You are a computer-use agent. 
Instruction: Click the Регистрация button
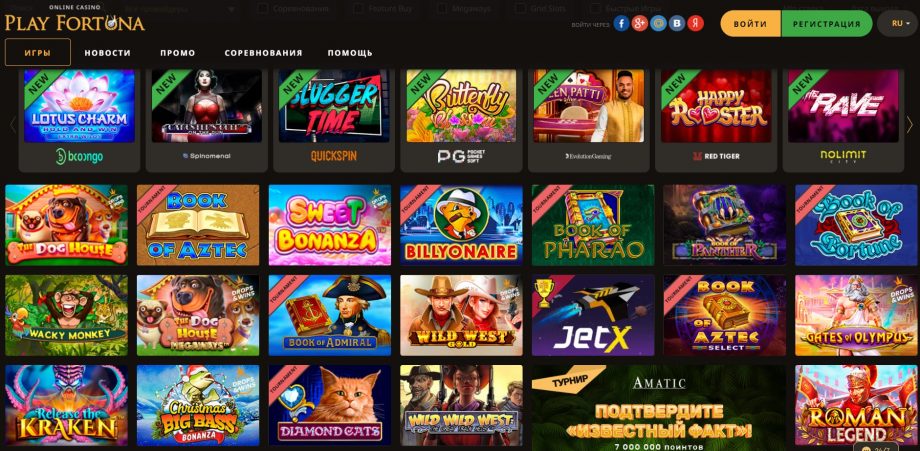click(x=827, y=24)
